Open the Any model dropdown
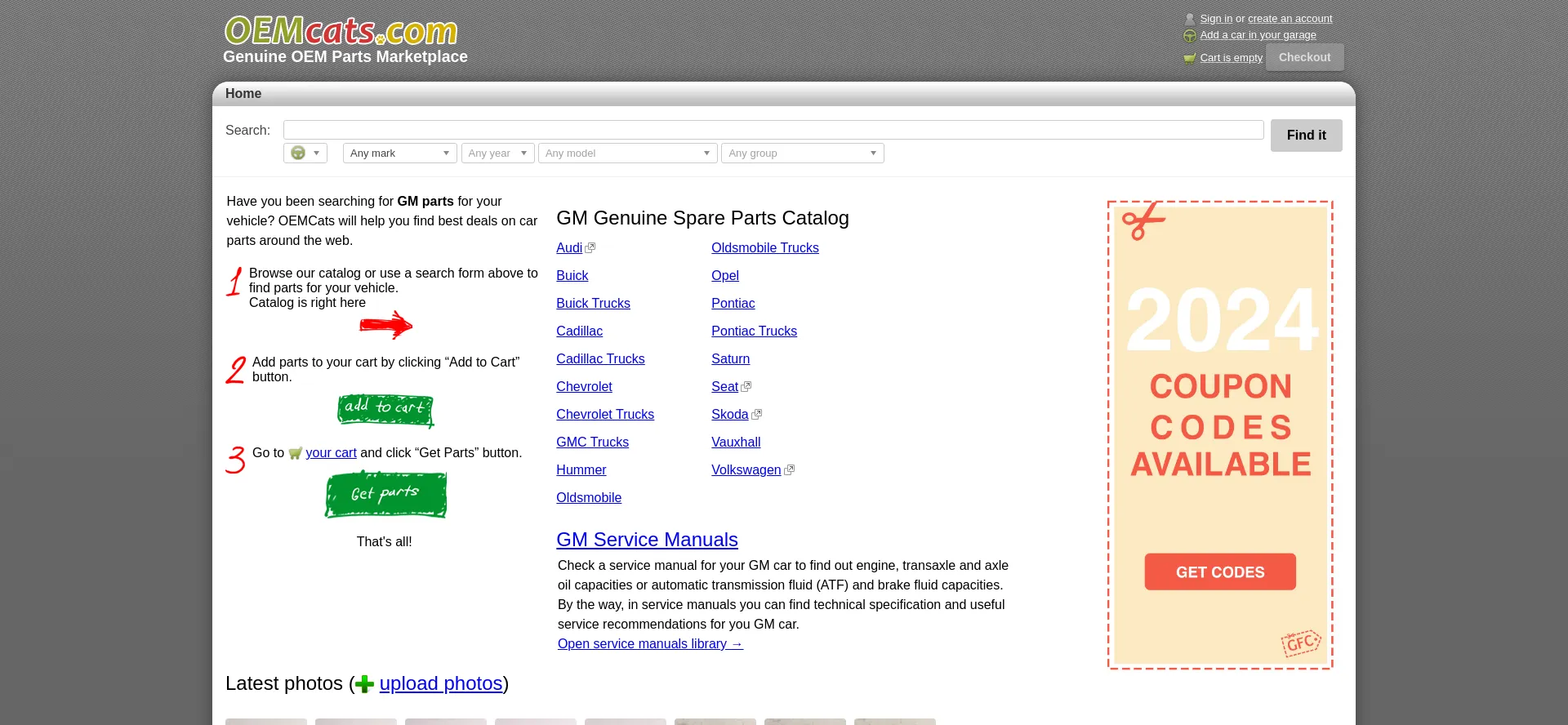 click(628, 153)
